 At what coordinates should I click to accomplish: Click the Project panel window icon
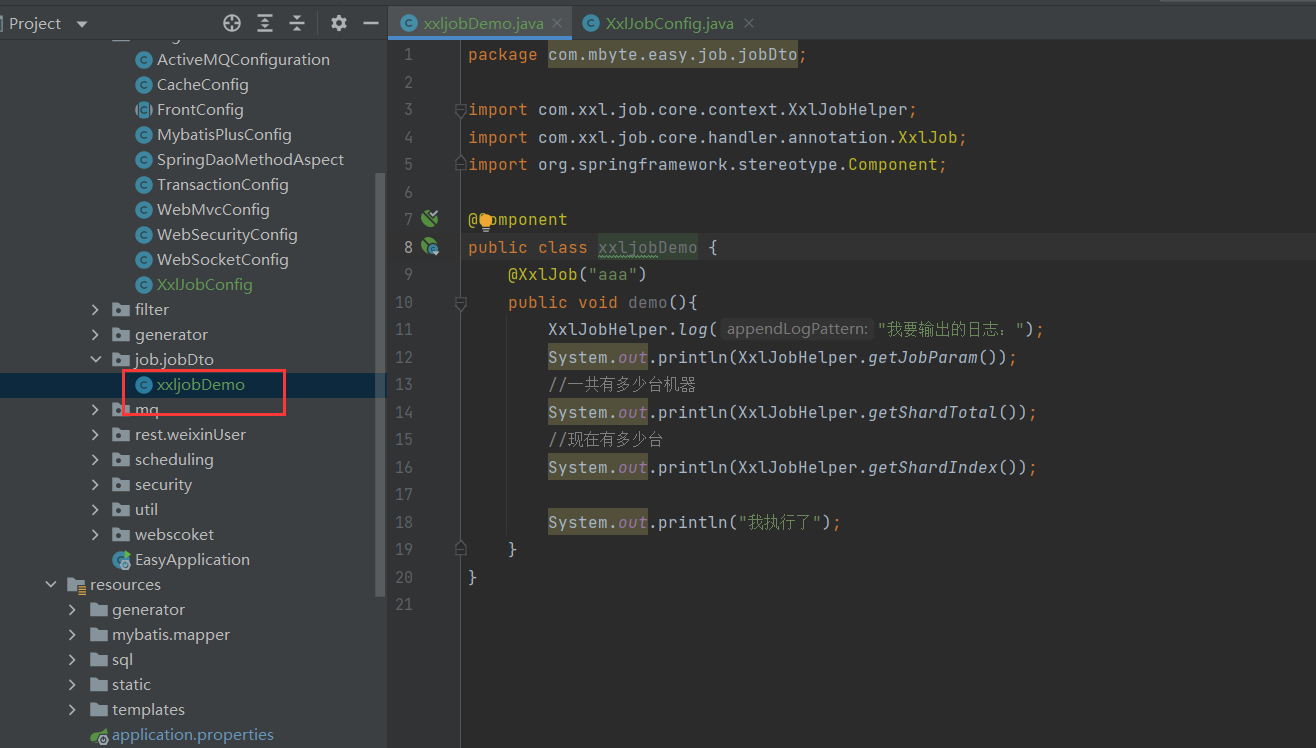click(x=2, y=24)
